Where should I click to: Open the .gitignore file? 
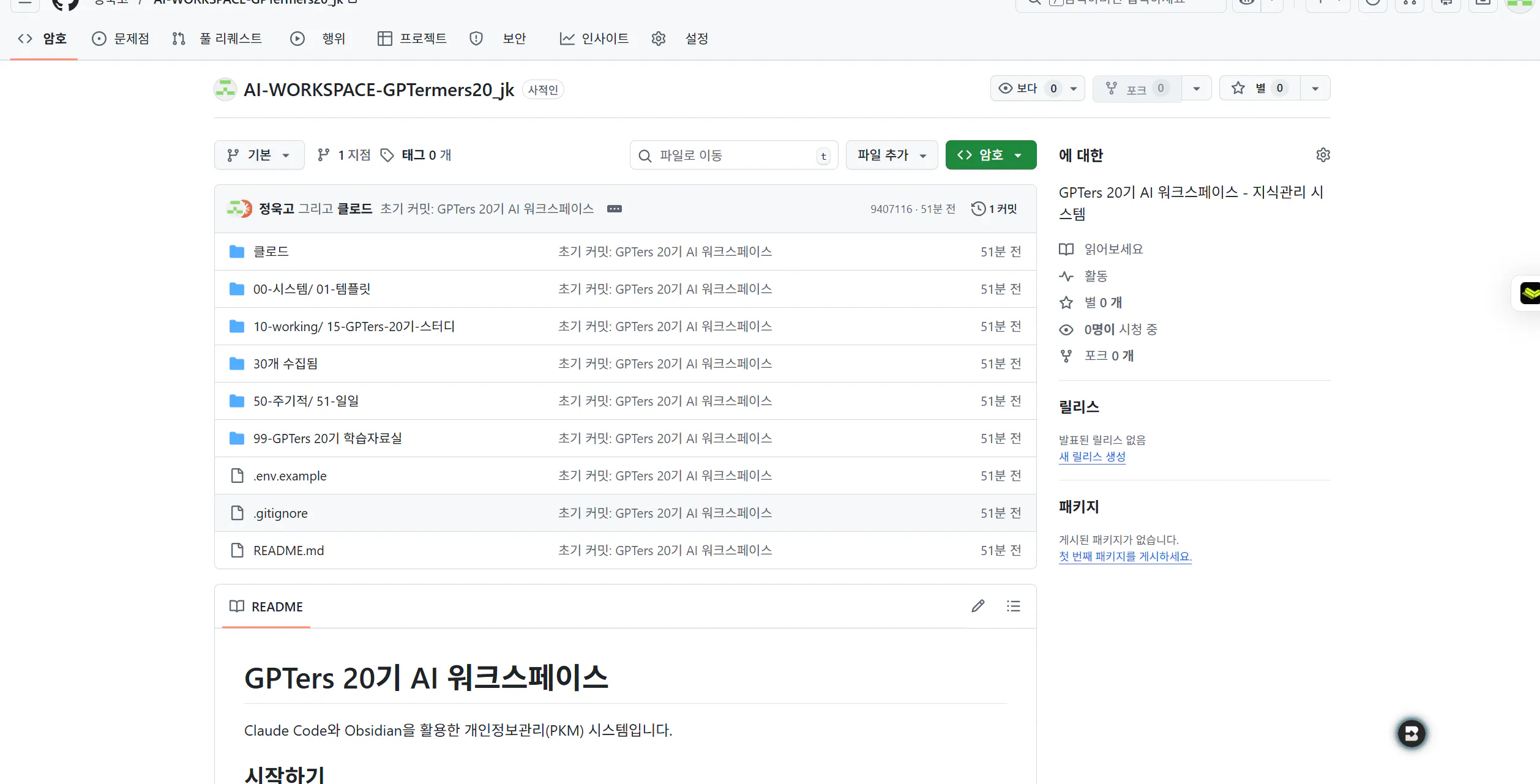pos(280,513)
